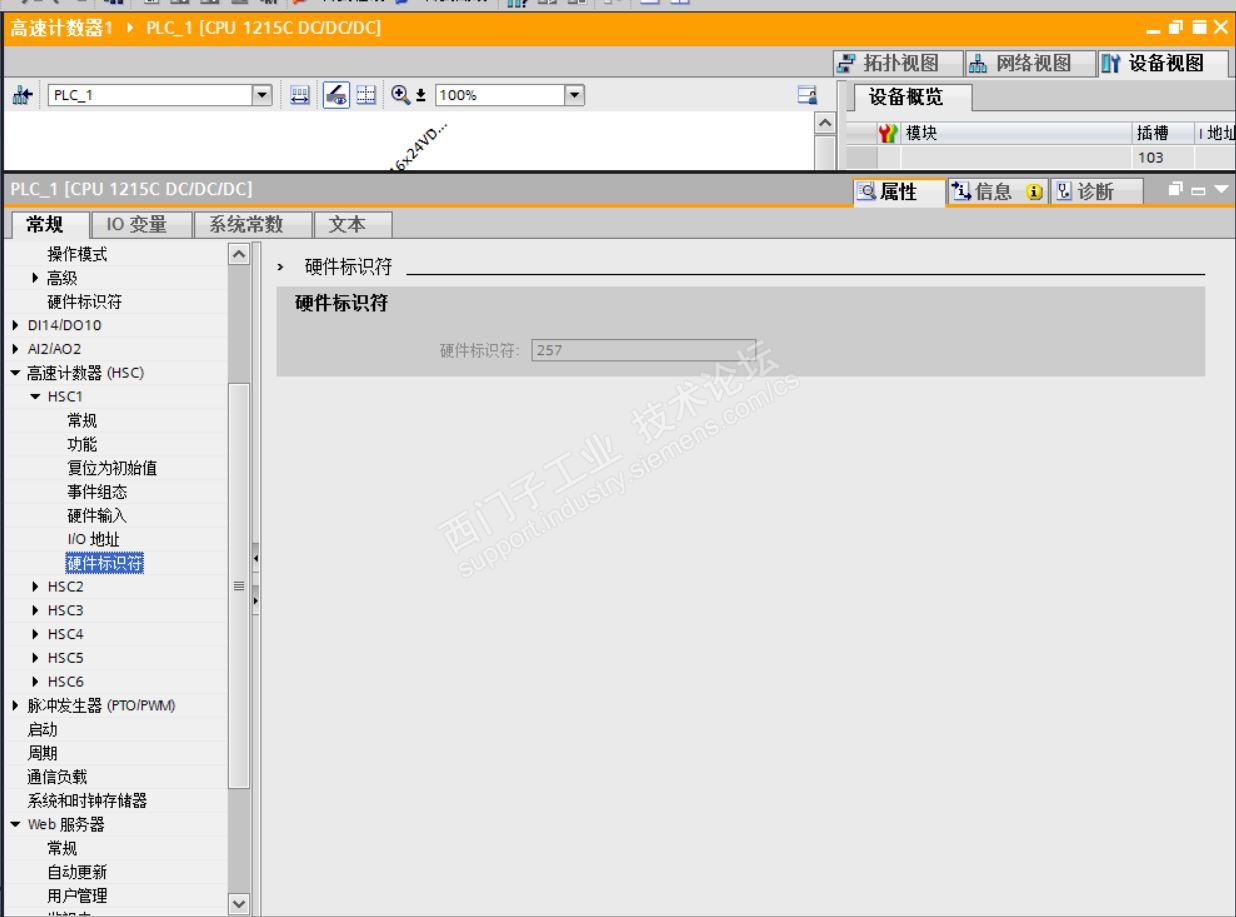This screenshot has height=917, width=1236.
Task: Expand the 脉冲发生器 (PTO/PWM) node arrow
Action: coord(14,705)
